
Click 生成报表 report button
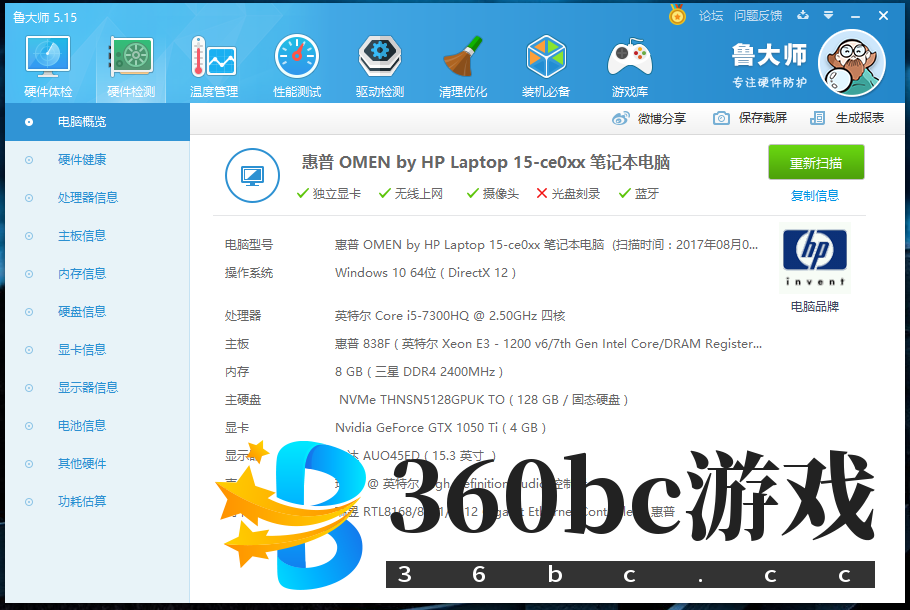(848, 118)
